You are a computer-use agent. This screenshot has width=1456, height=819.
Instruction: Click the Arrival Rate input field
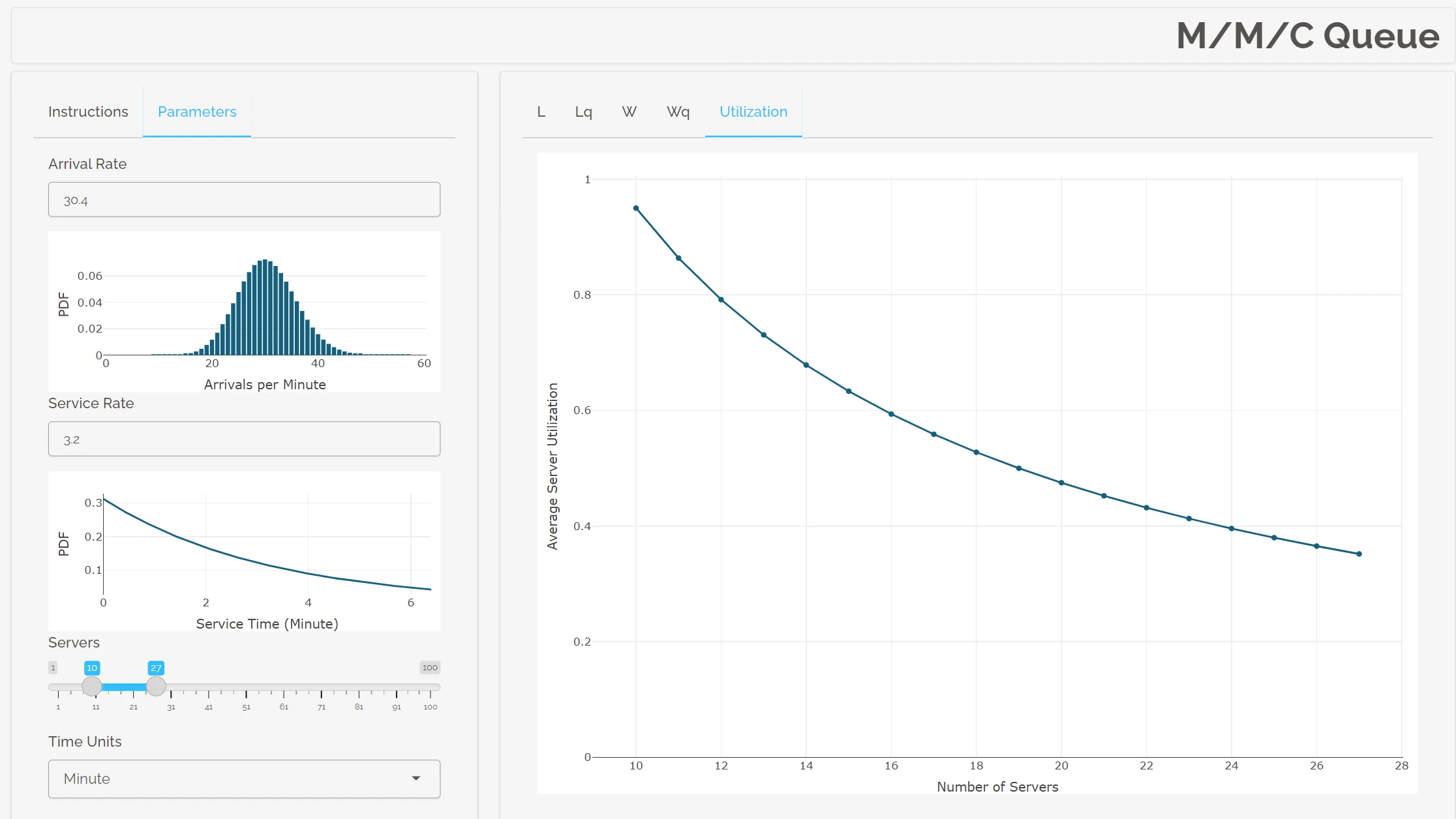coord(244,200)
